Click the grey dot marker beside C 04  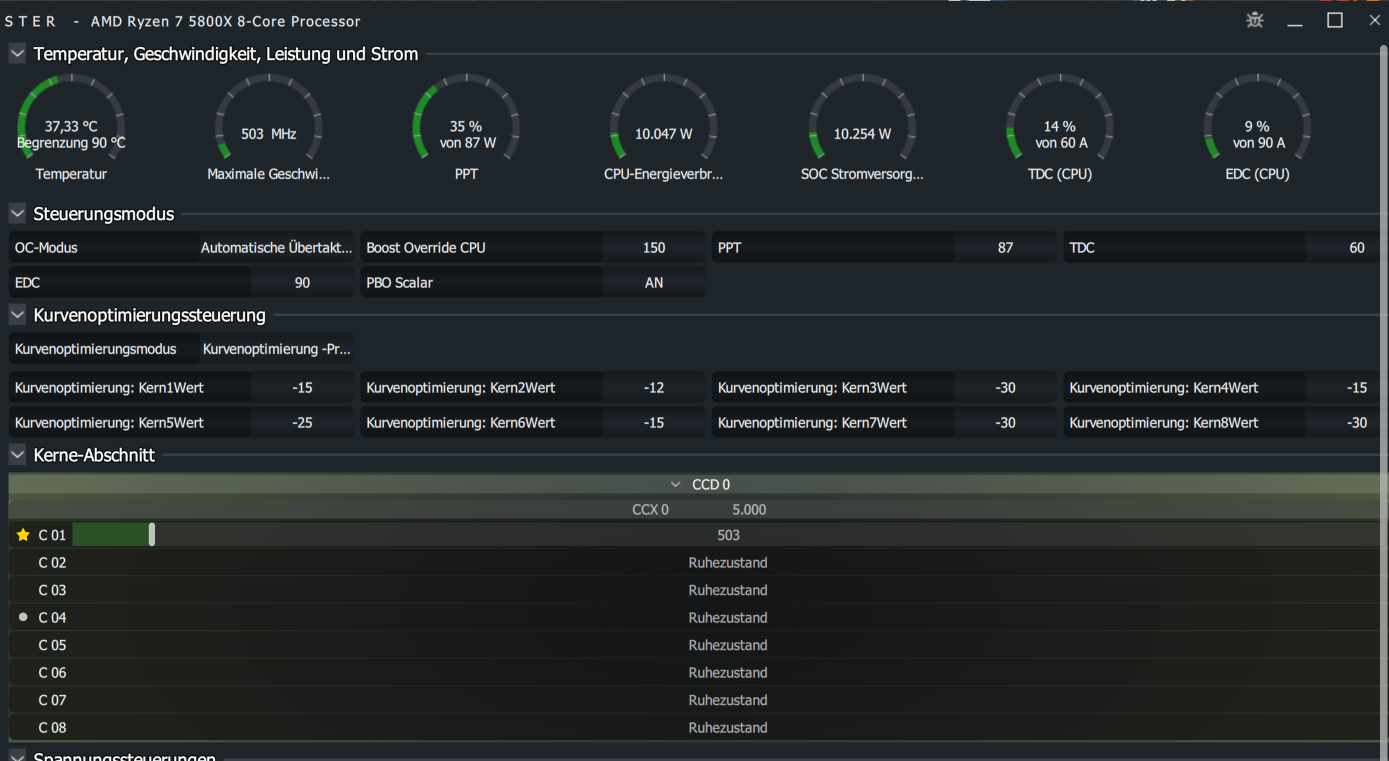(23, 617)
